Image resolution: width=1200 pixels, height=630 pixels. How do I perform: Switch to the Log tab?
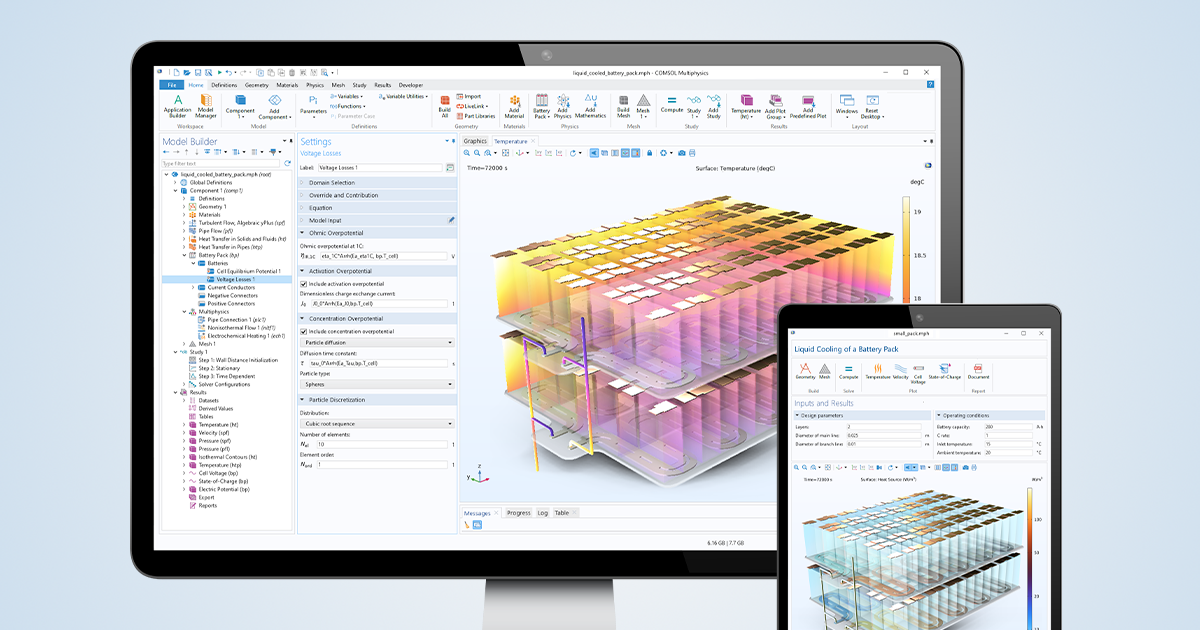coord(543,513)
